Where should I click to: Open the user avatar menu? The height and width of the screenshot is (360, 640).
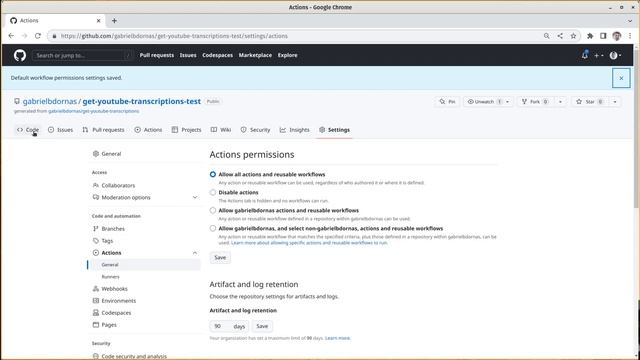coord(615,55)
